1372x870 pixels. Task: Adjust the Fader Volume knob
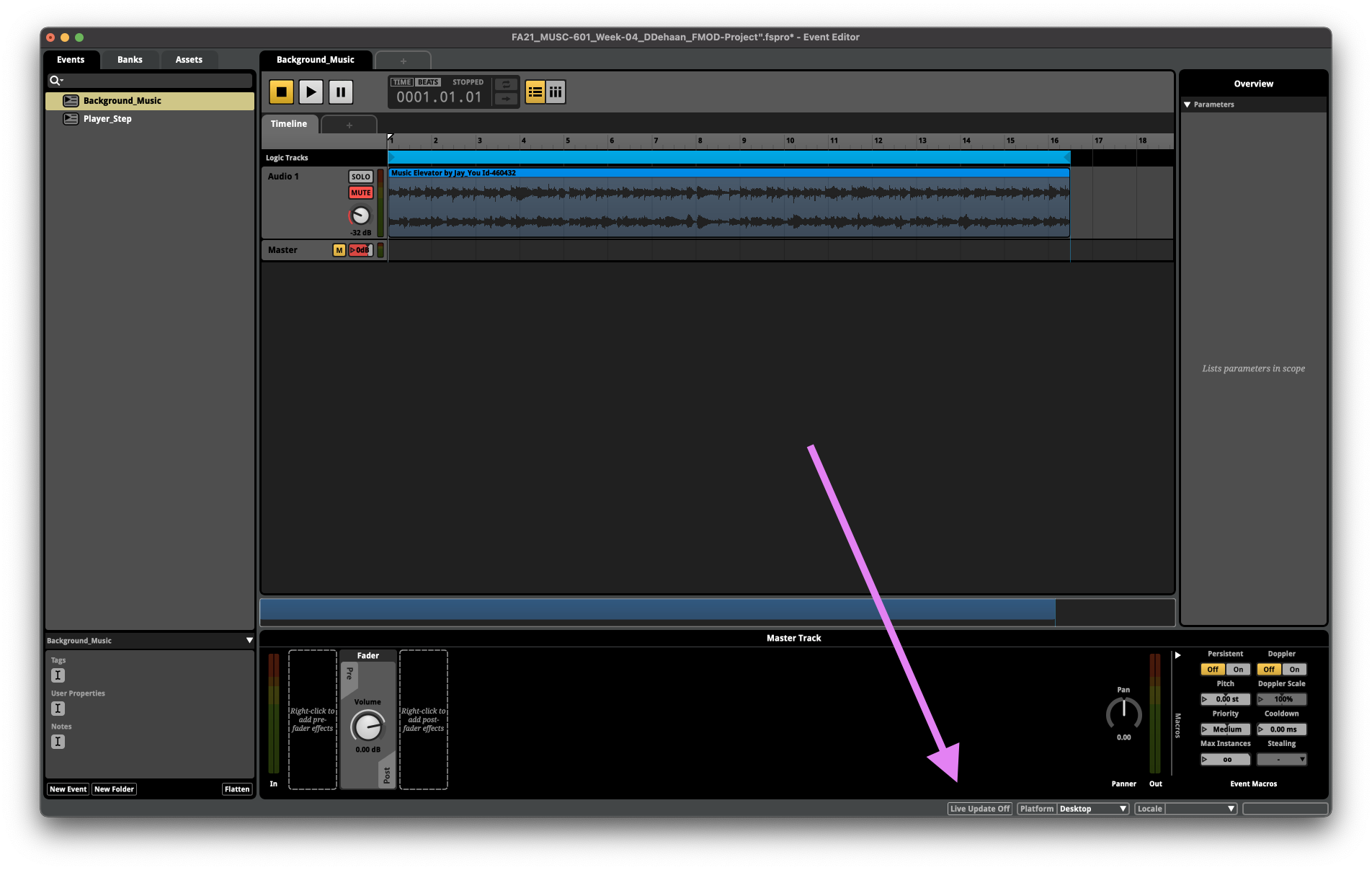367,726
